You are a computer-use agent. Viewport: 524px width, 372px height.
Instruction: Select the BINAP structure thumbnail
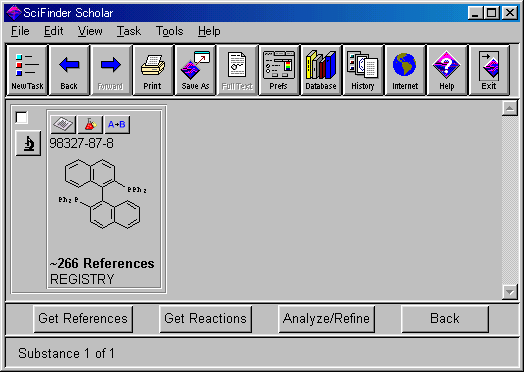pyautogui.click(x=103, y=194)
